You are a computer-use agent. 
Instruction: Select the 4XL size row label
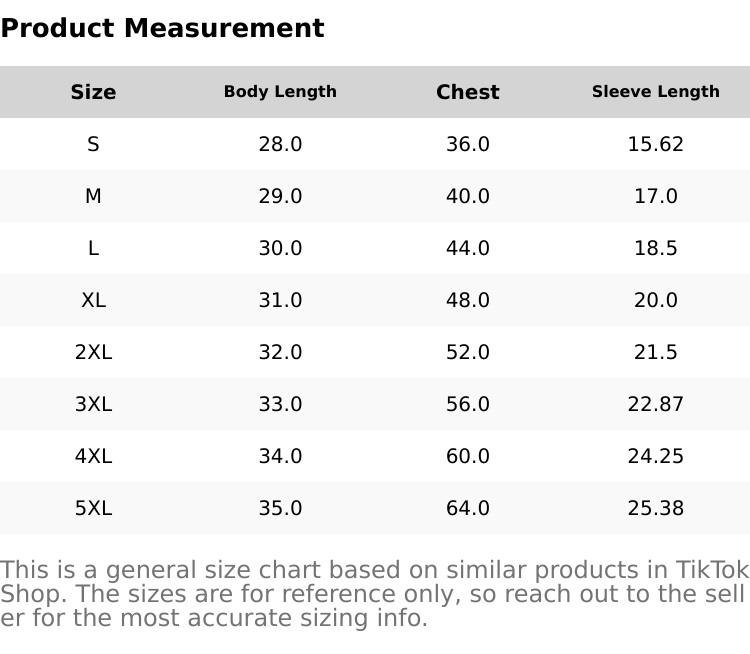pos(93,456)
